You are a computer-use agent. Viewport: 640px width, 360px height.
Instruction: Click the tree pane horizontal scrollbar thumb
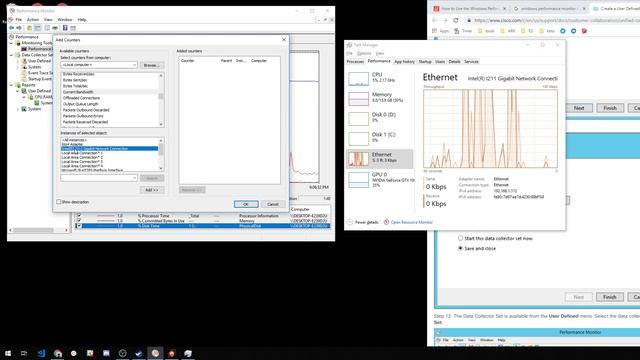[33, 230]
